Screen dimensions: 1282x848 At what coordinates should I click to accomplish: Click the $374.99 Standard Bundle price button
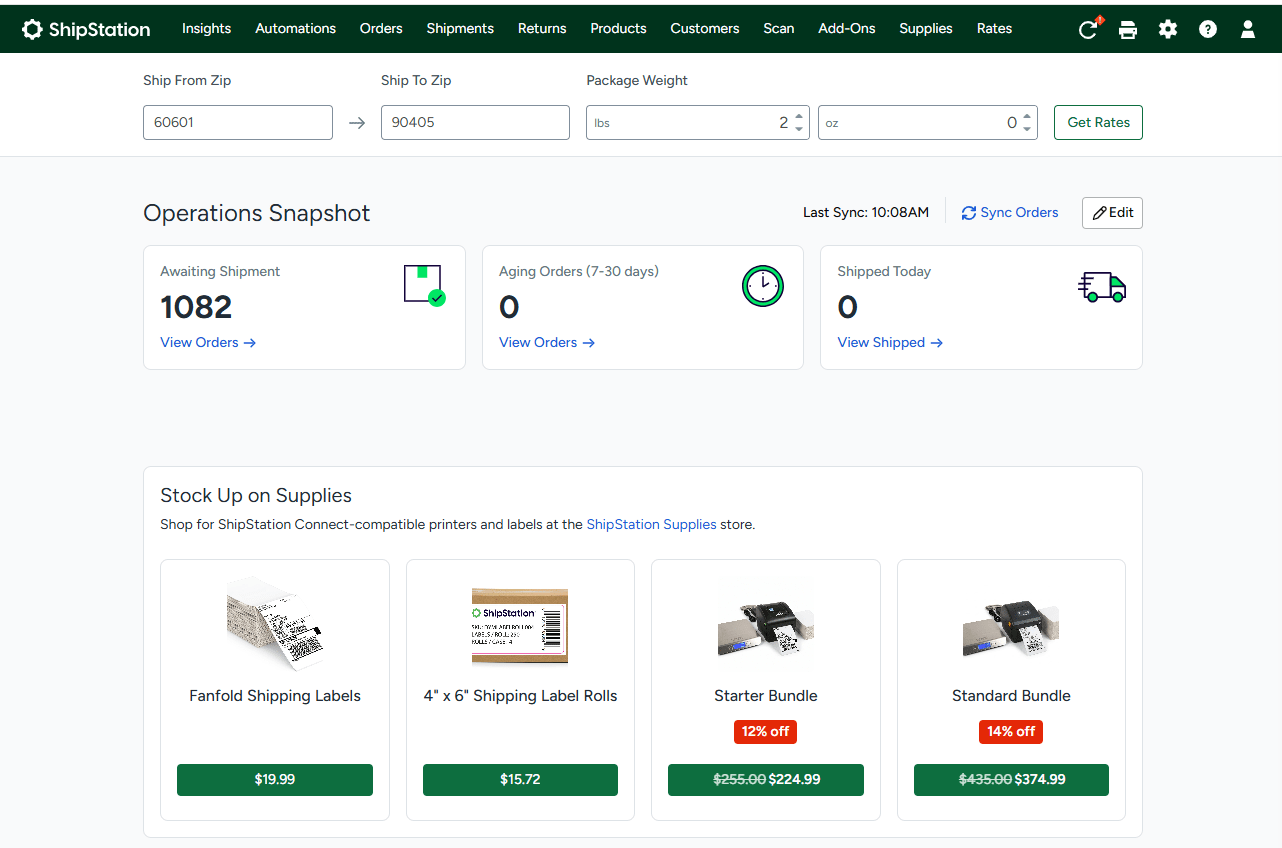1011,780
